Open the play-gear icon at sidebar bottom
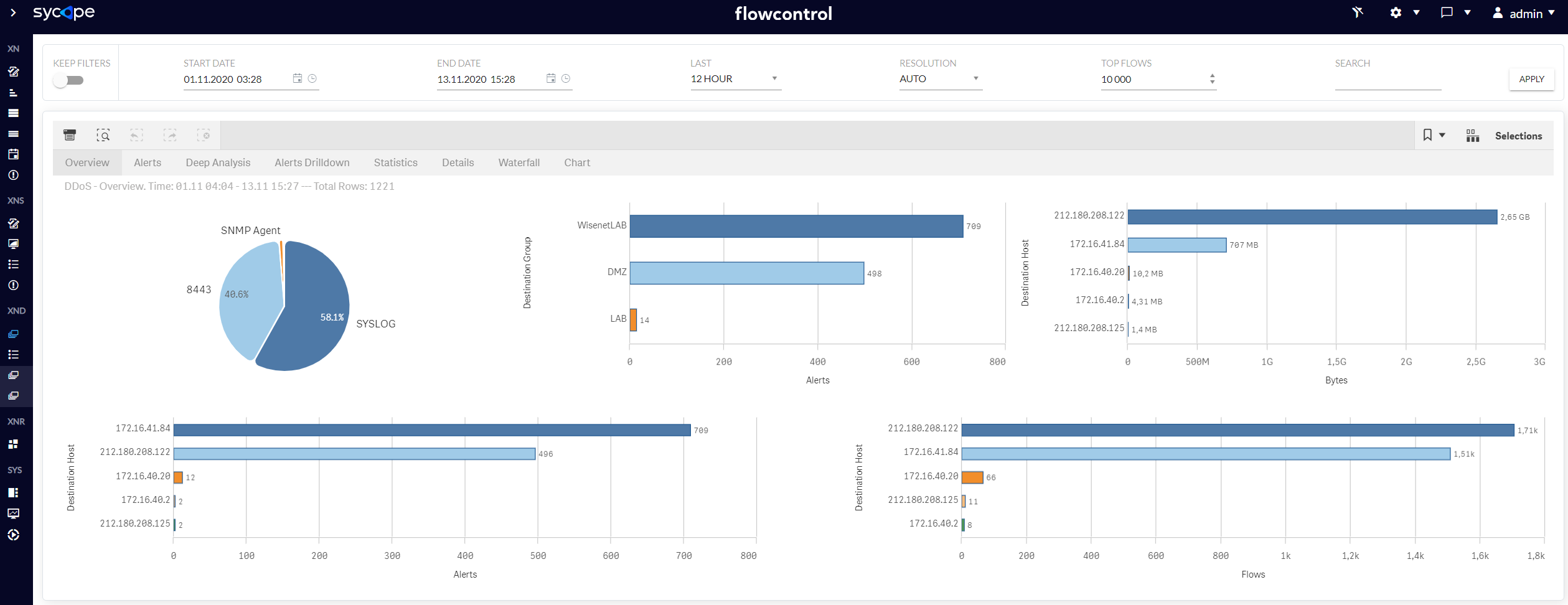 (x=13, y=535)
